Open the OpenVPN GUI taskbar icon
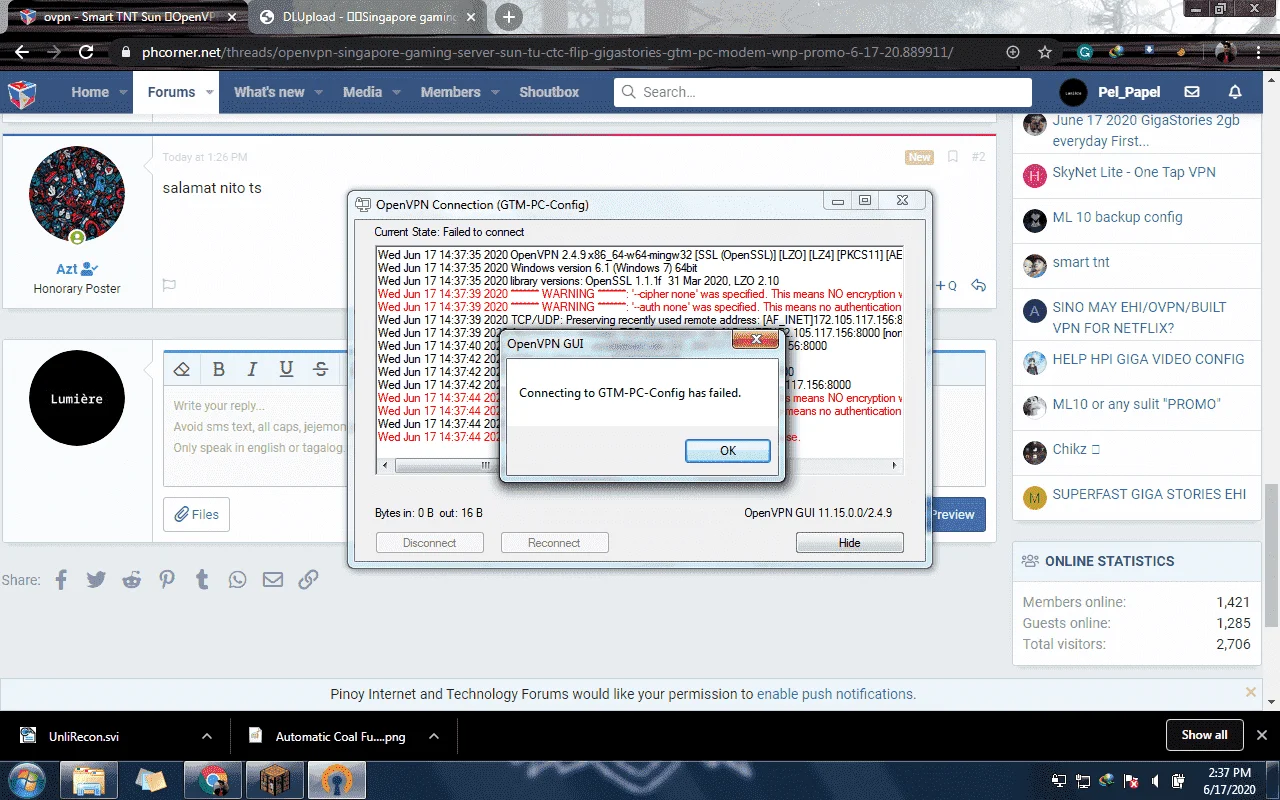1280x800 pixels. tap(336, 779)
